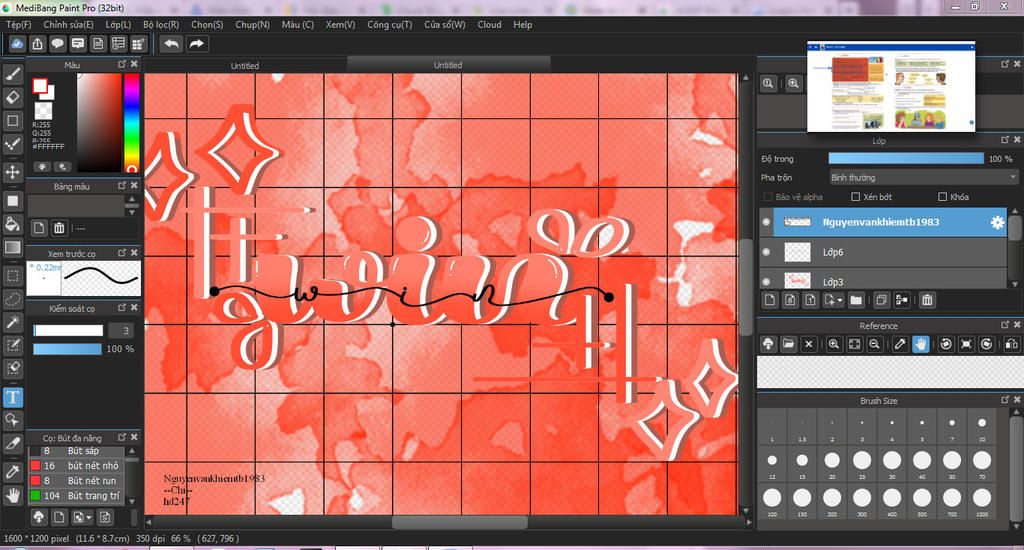Screen dimensions: 1024x550
Task: Click the Undo arrow in toolbar
Action: click(x=171, y=44)
